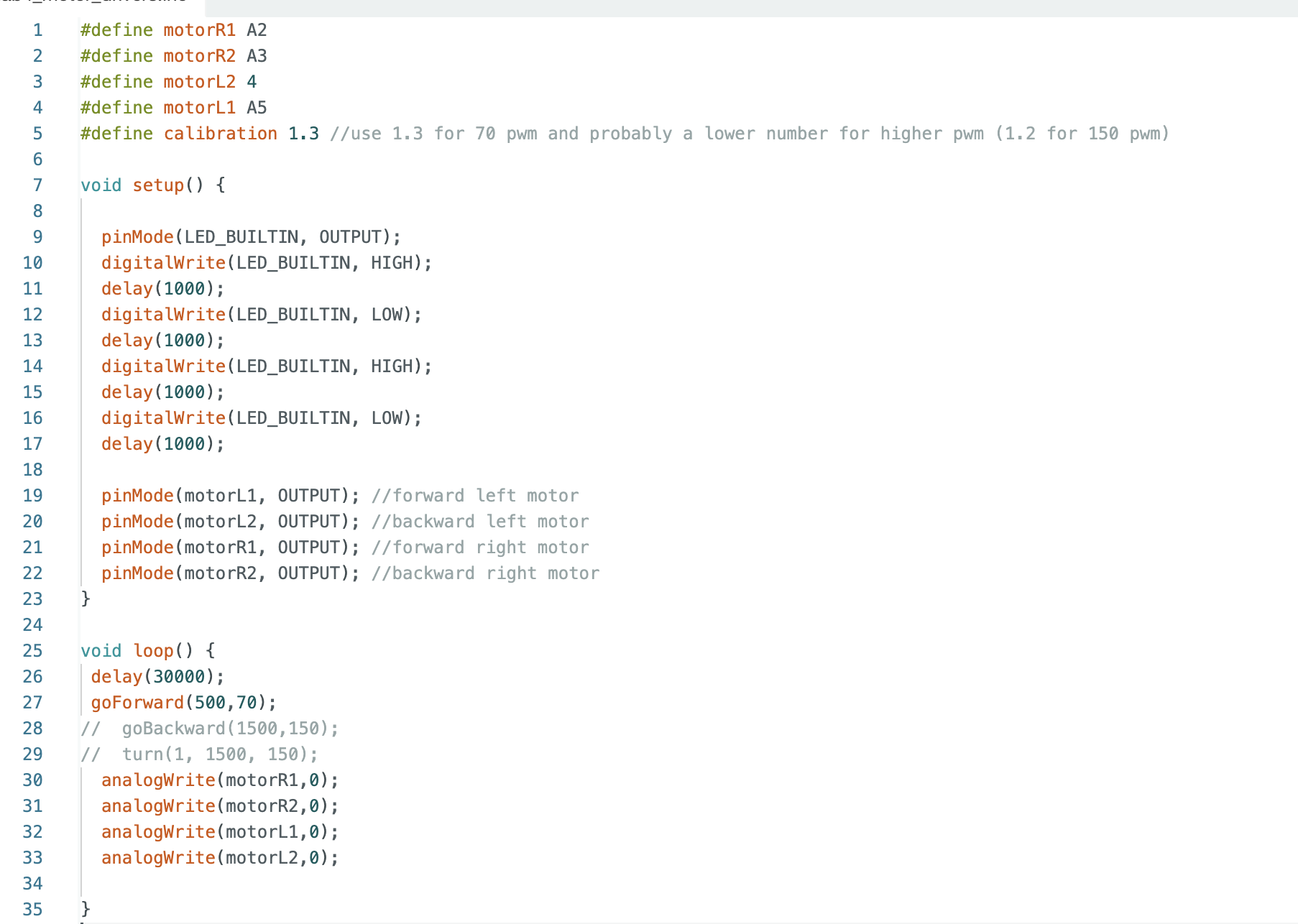1298x924 pixels.
Task: Click the '//backward right motor' comment
Action: (x=485, y=573)
